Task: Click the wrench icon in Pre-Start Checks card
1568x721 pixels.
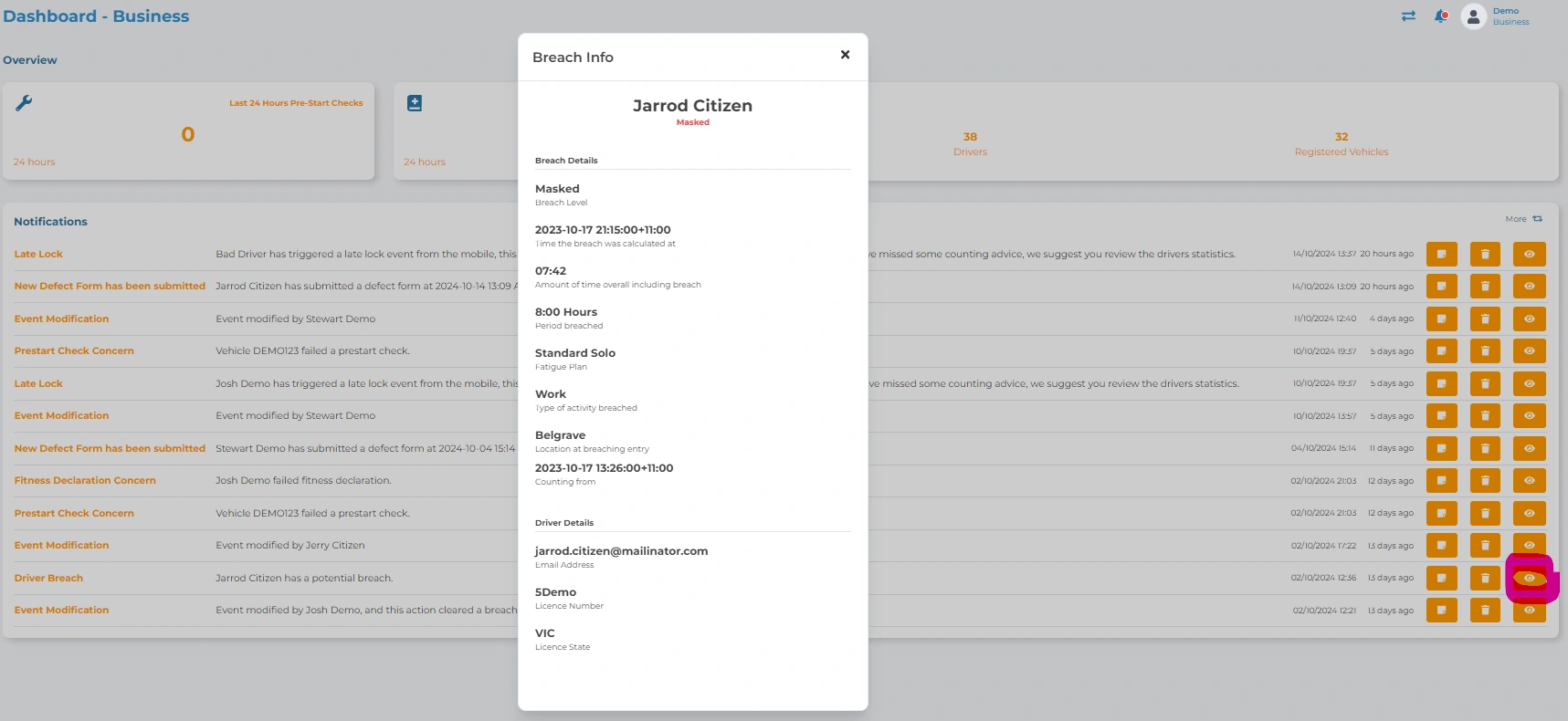Action: point(24,103)
